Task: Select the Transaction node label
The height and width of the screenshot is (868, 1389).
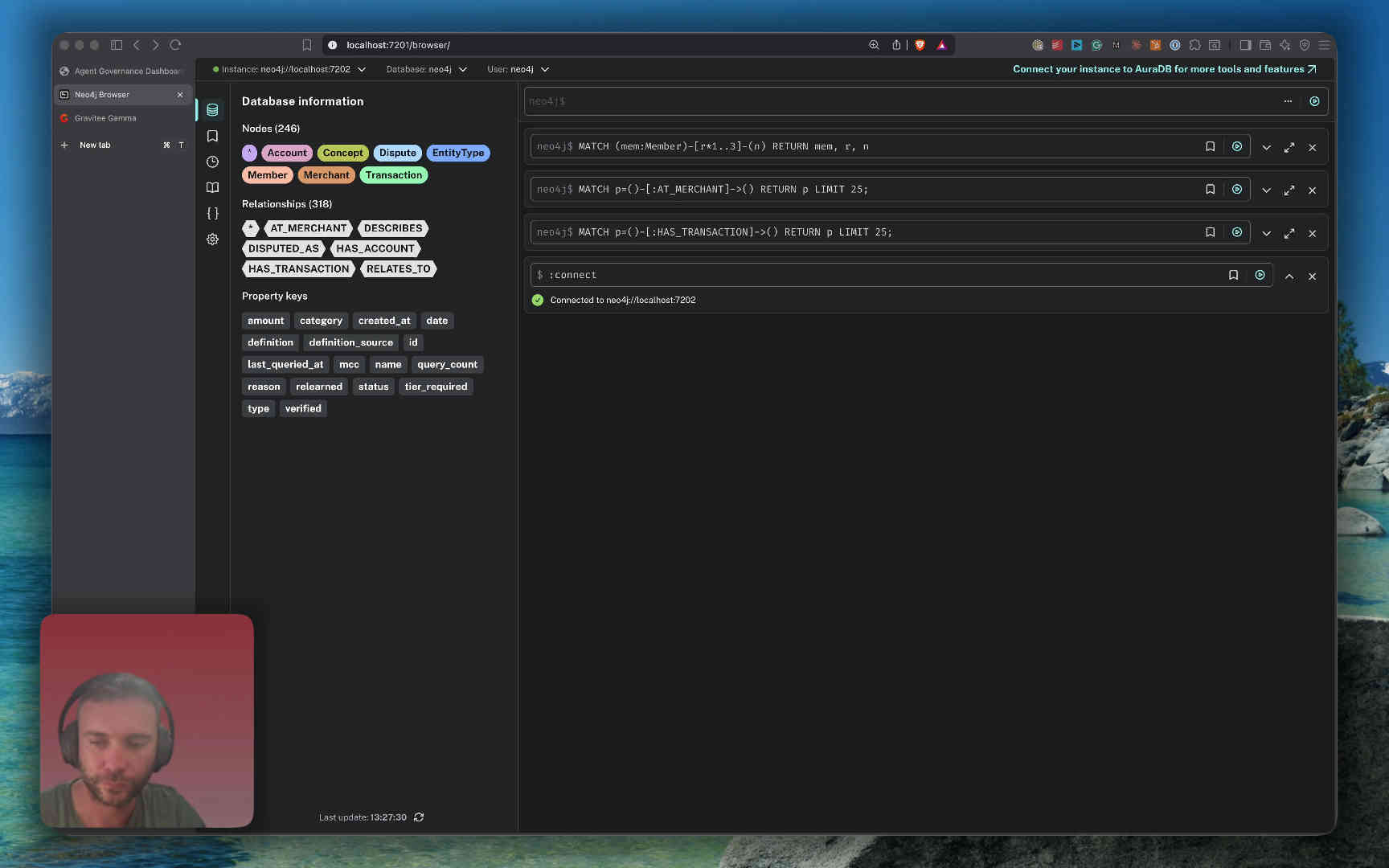Action: tap(394, 175)
